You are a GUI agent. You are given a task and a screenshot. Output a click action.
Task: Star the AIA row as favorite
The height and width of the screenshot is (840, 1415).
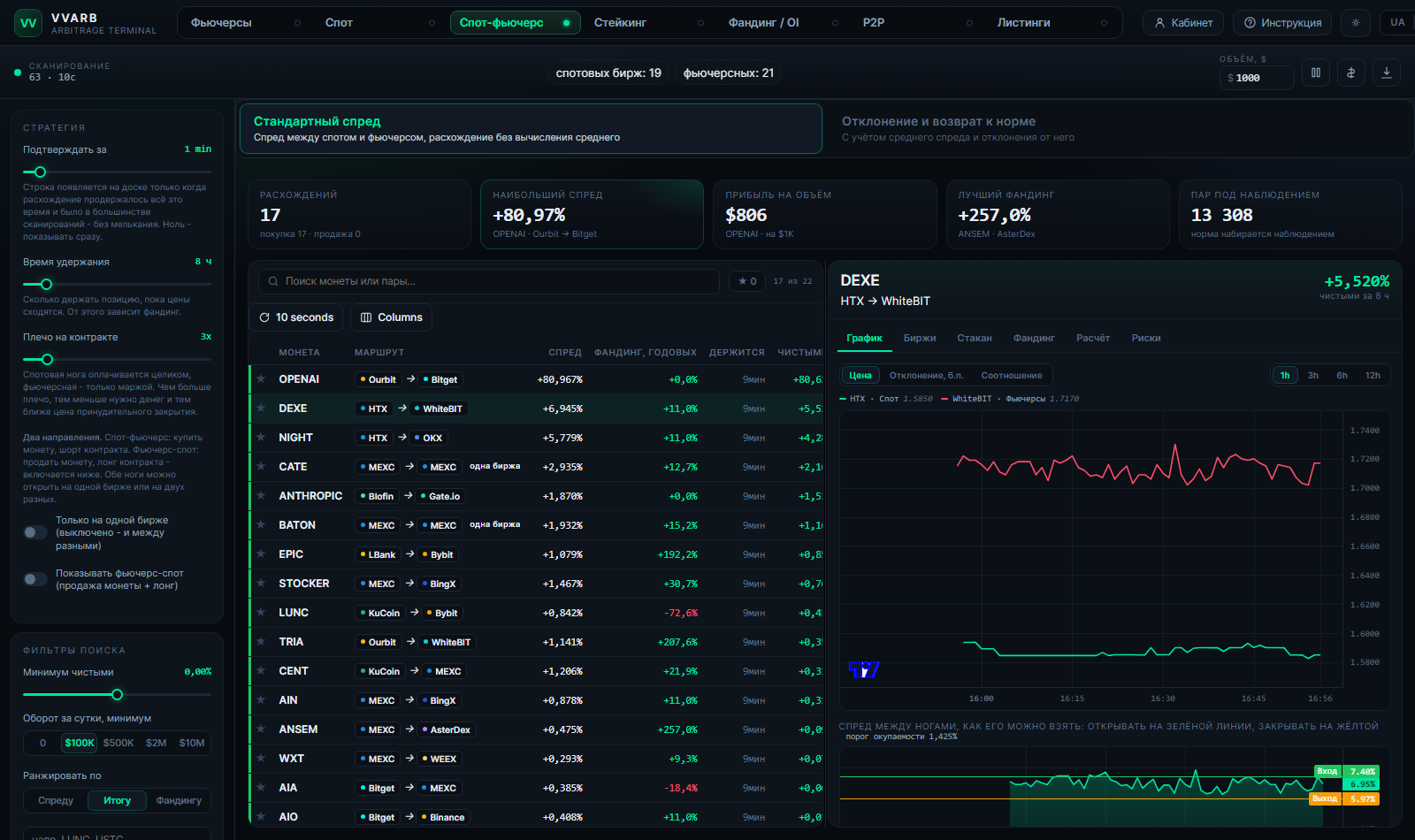[261, 788]
